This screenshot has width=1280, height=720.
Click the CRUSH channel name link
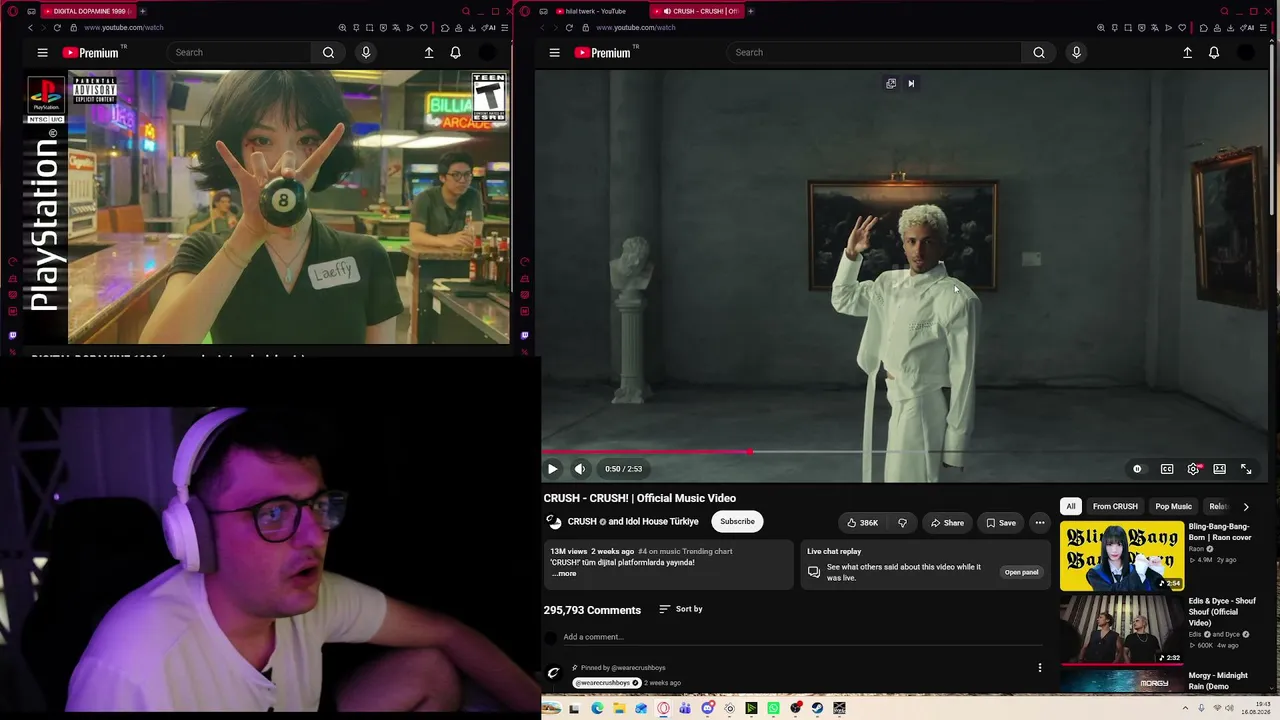(x=582, y=521)
